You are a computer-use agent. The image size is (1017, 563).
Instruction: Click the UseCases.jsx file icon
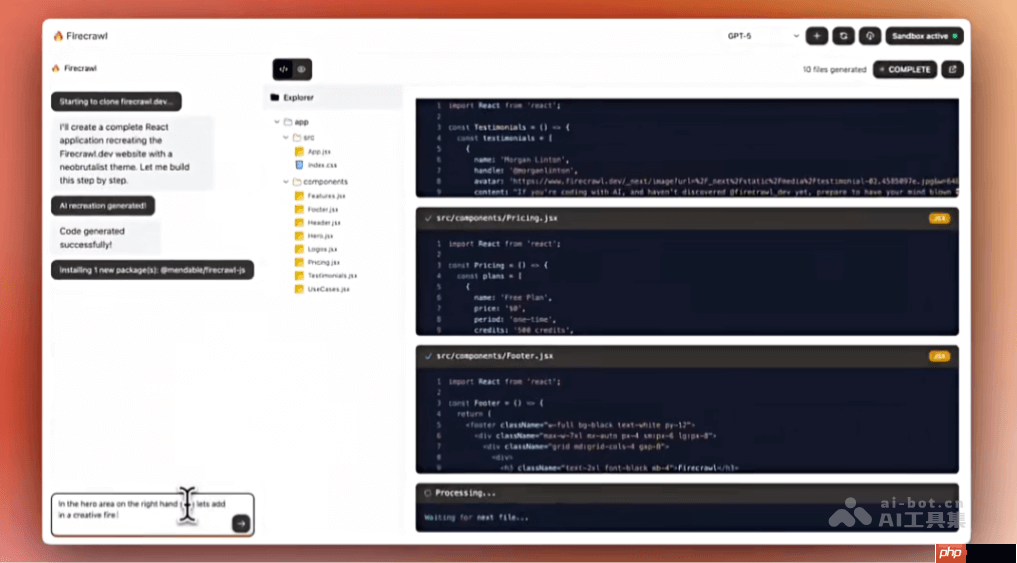pos(299,289)
